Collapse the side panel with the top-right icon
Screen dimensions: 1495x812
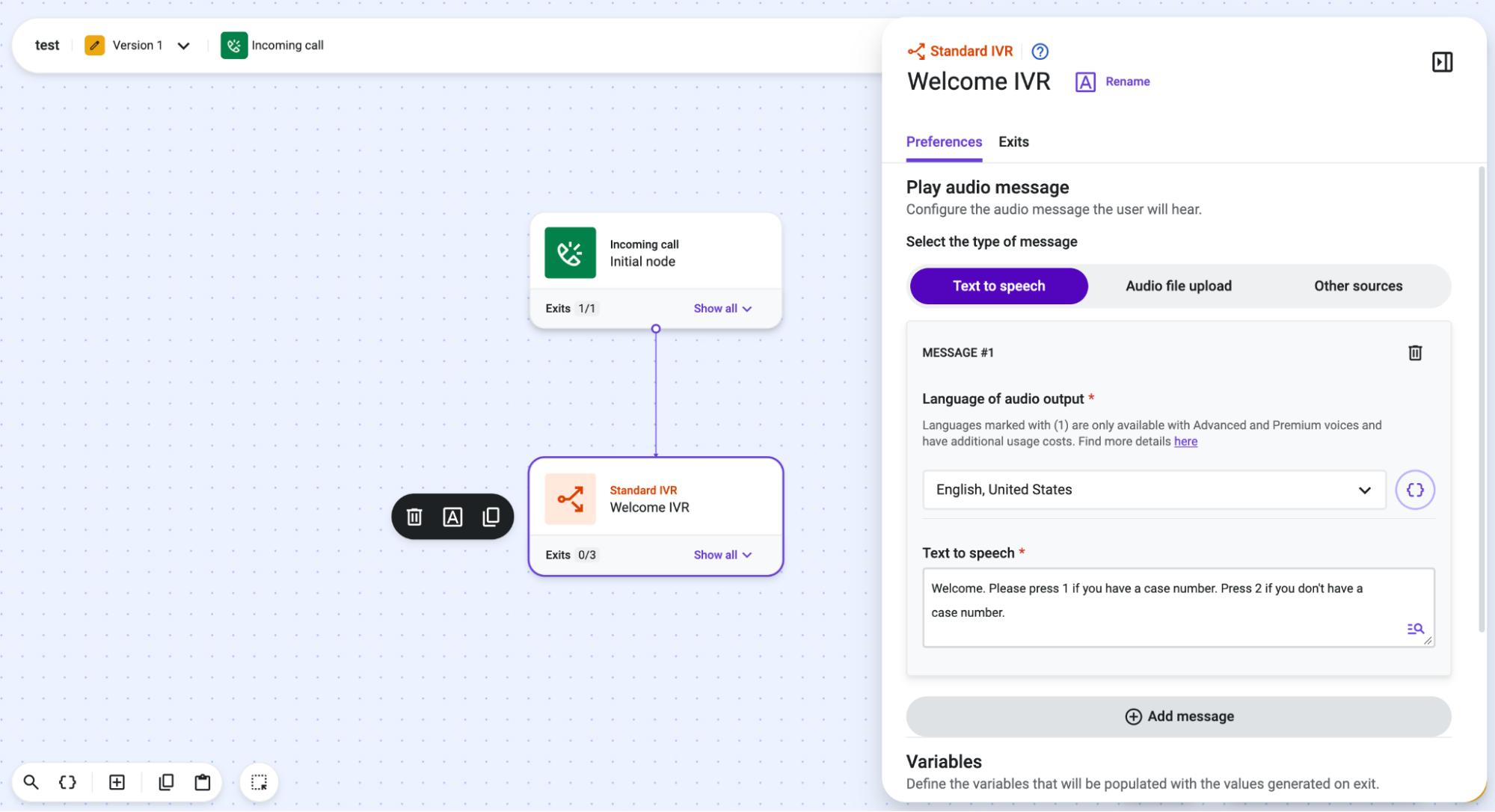click(x=1442, y=62)
